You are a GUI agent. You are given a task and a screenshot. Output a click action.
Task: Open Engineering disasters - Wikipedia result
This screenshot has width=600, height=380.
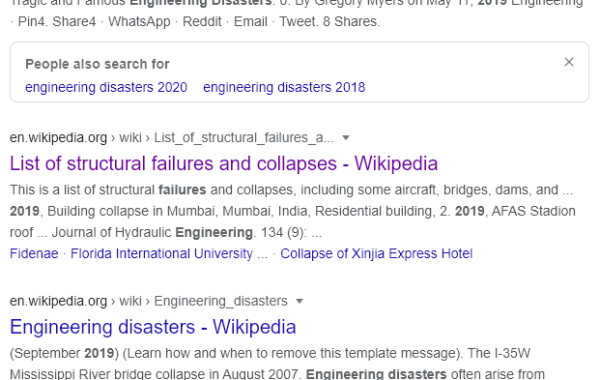click(153, 327)
